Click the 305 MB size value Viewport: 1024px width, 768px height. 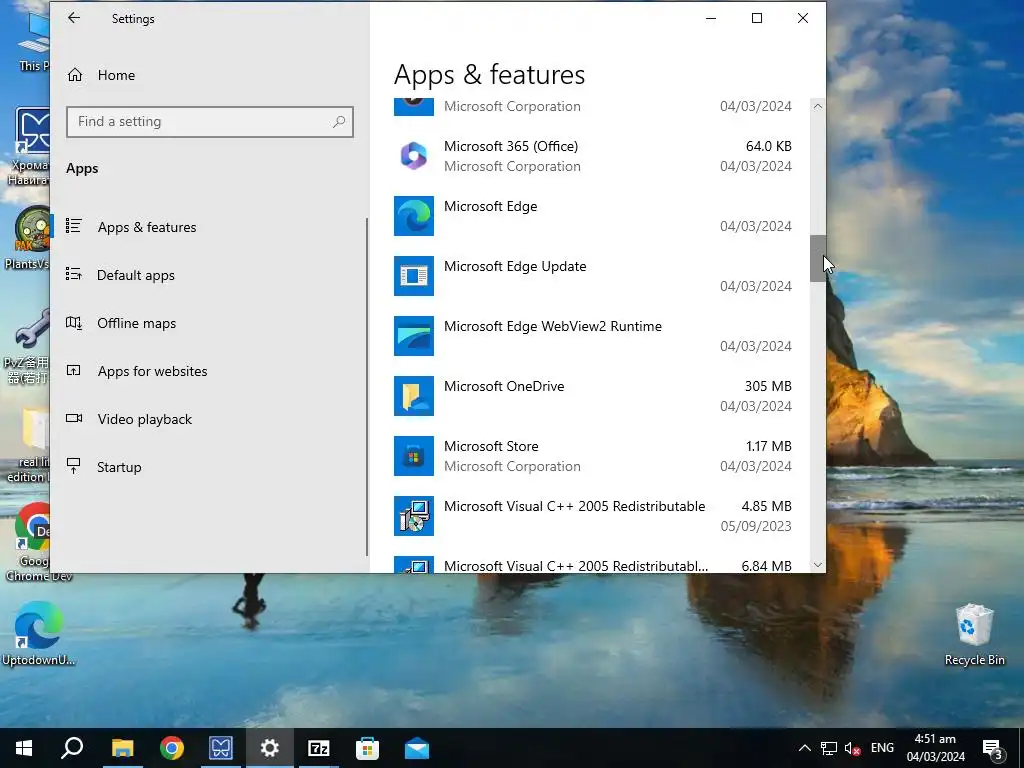[768, 387]
